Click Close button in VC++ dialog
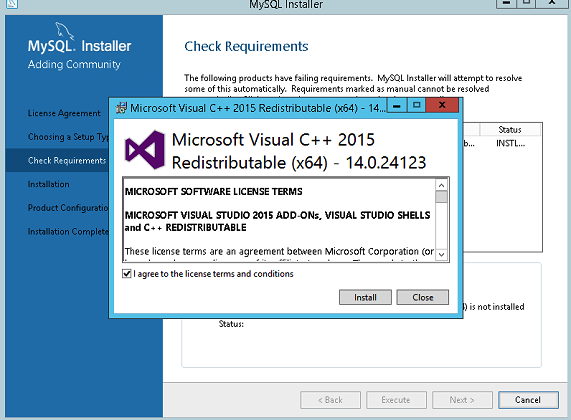Screen dimensions: 571x420 pyautogui.click(x=422, y=297)
